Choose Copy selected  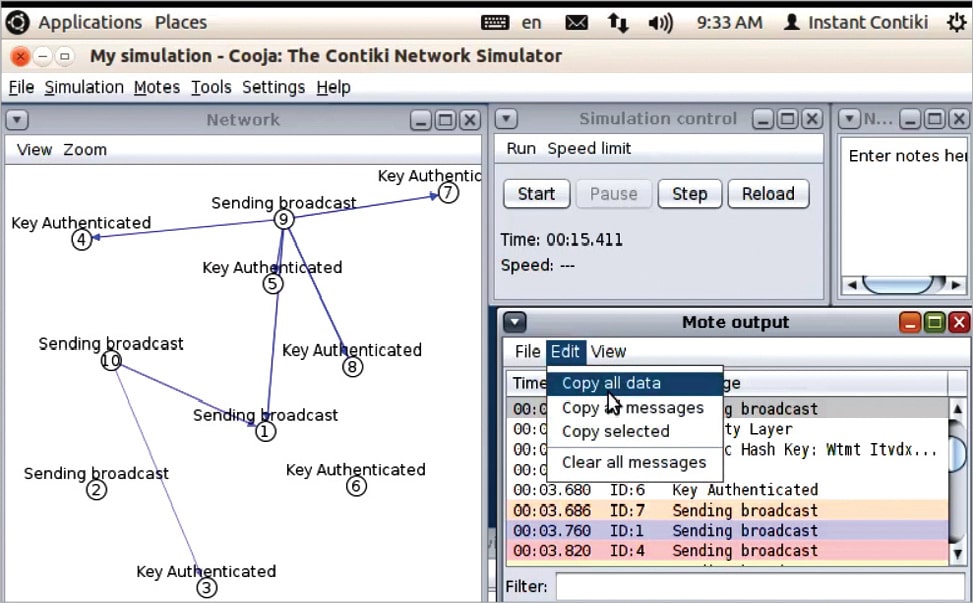(635, 431)
